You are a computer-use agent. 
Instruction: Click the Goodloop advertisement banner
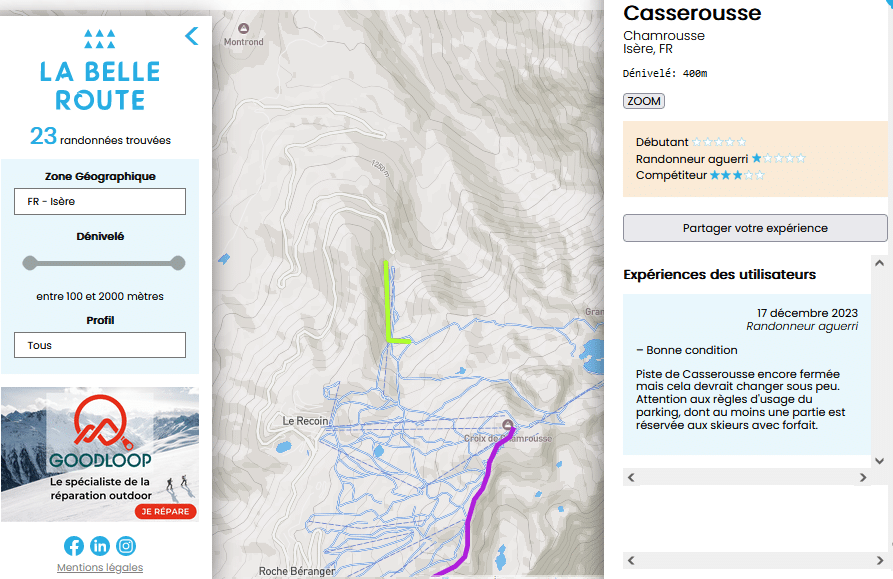(100, 454)
